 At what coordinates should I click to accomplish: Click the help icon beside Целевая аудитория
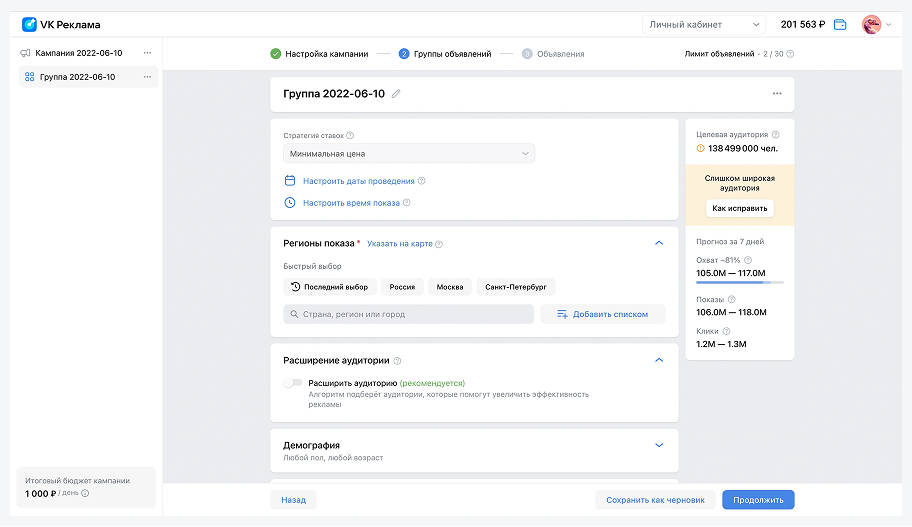point(776,134)
